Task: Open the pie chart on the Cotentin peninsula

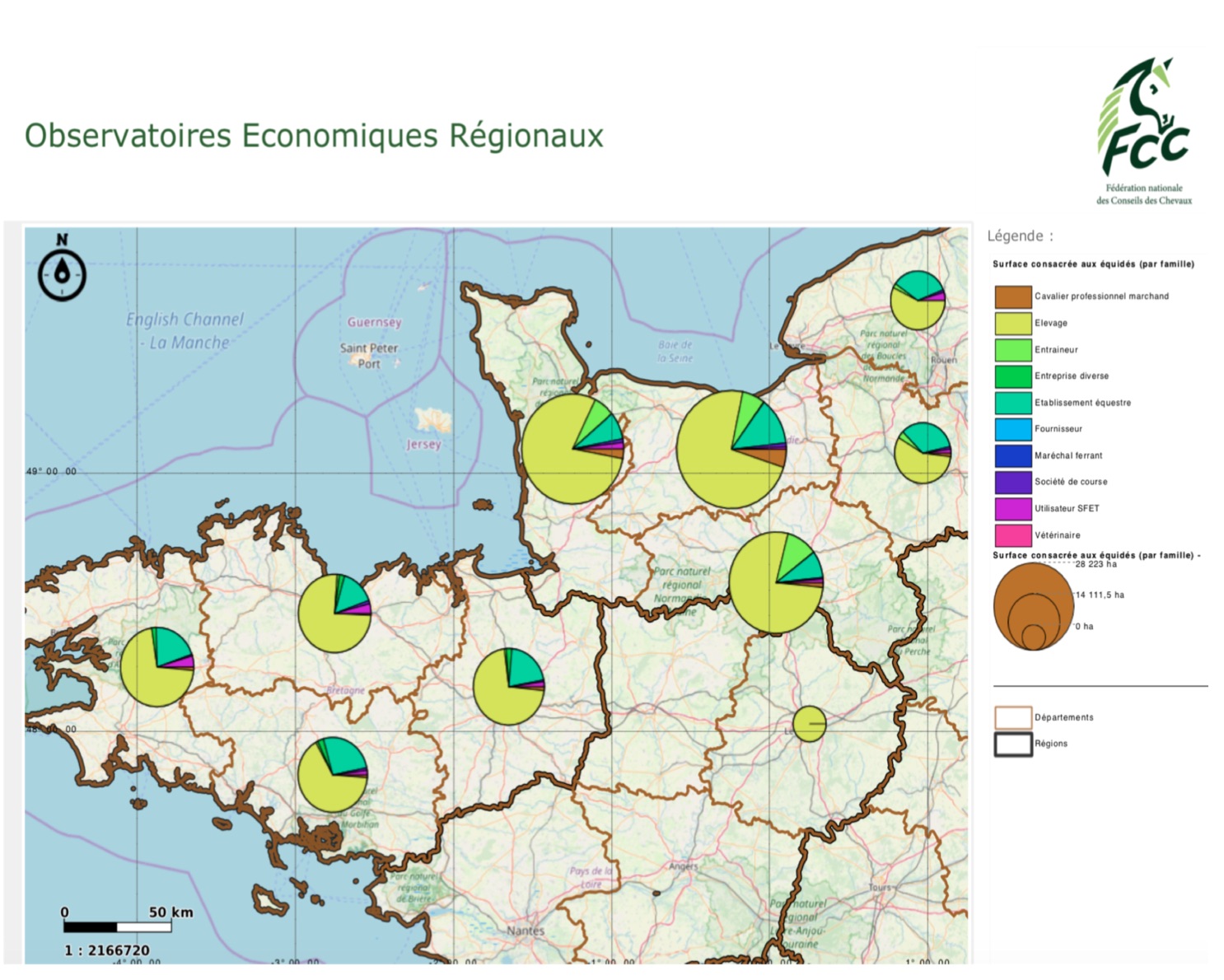Action: tap(573, 449)
